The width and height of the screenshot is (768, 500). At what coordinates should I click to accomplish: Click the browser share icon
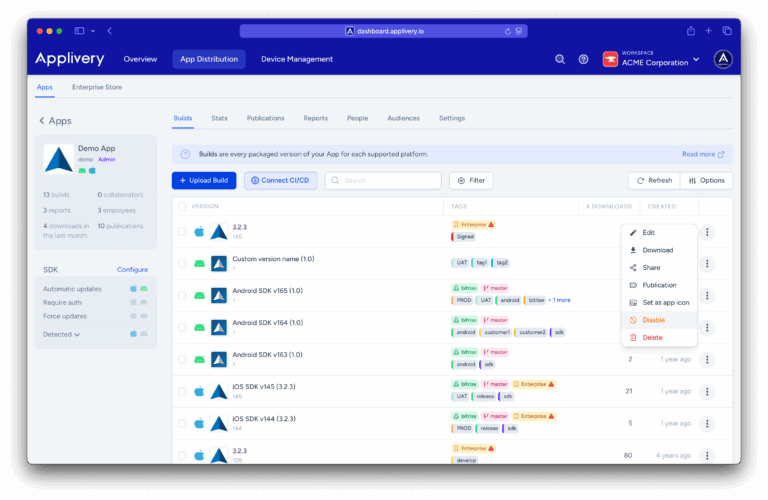(691, 31)
